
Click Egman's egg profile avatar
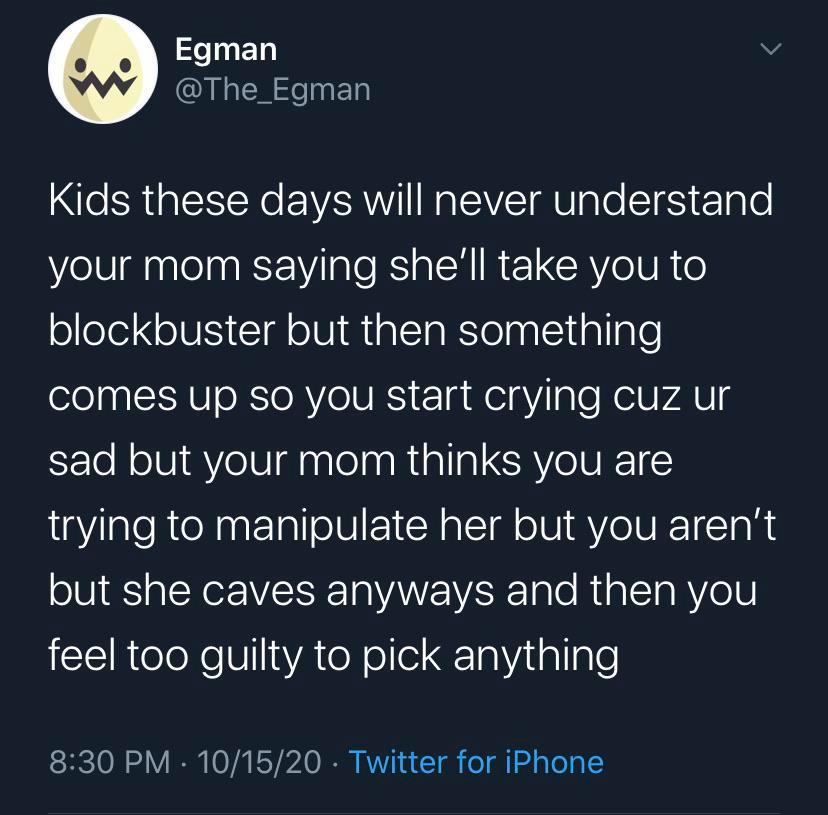point(104,69)
